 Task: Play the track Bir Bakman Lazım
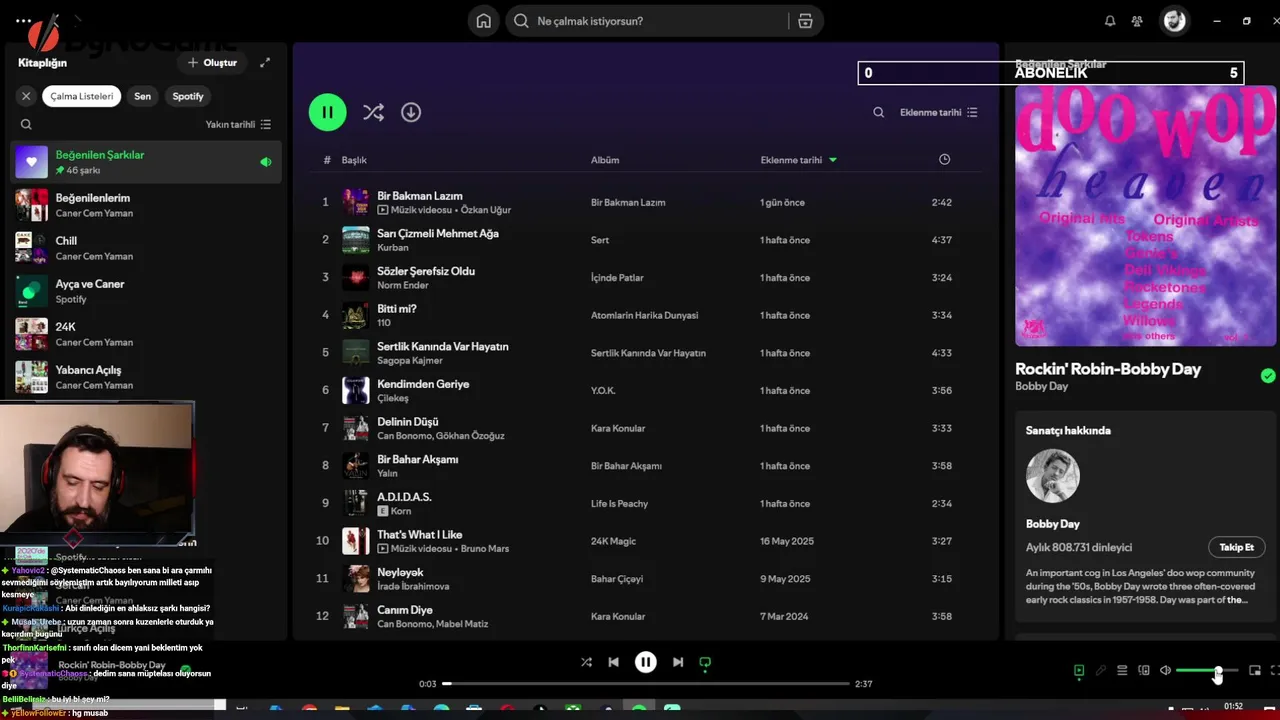pos(645,202)
